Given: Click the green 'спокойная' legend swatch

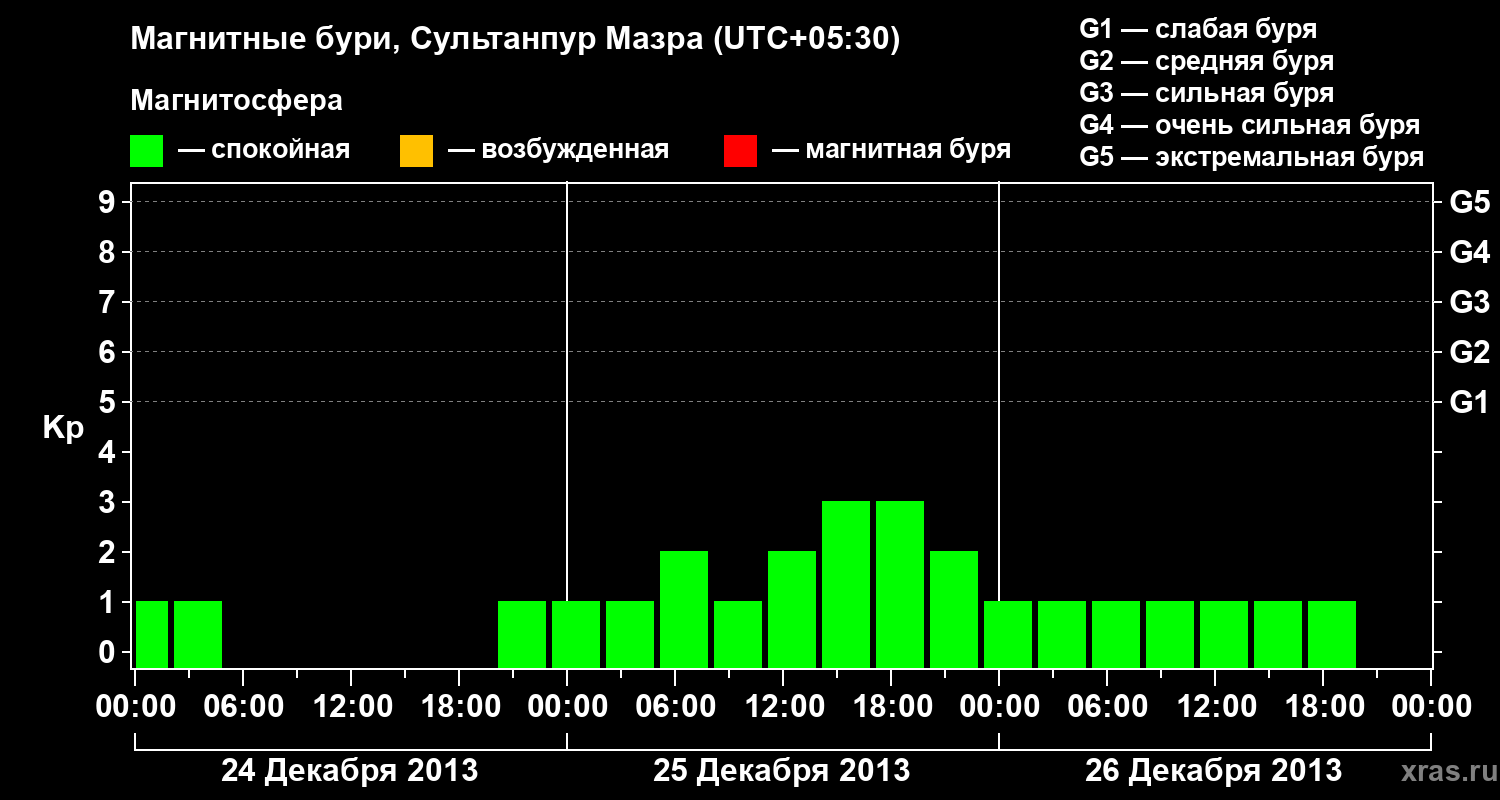Looking at the screenshot, I should (x=147, y=150).
